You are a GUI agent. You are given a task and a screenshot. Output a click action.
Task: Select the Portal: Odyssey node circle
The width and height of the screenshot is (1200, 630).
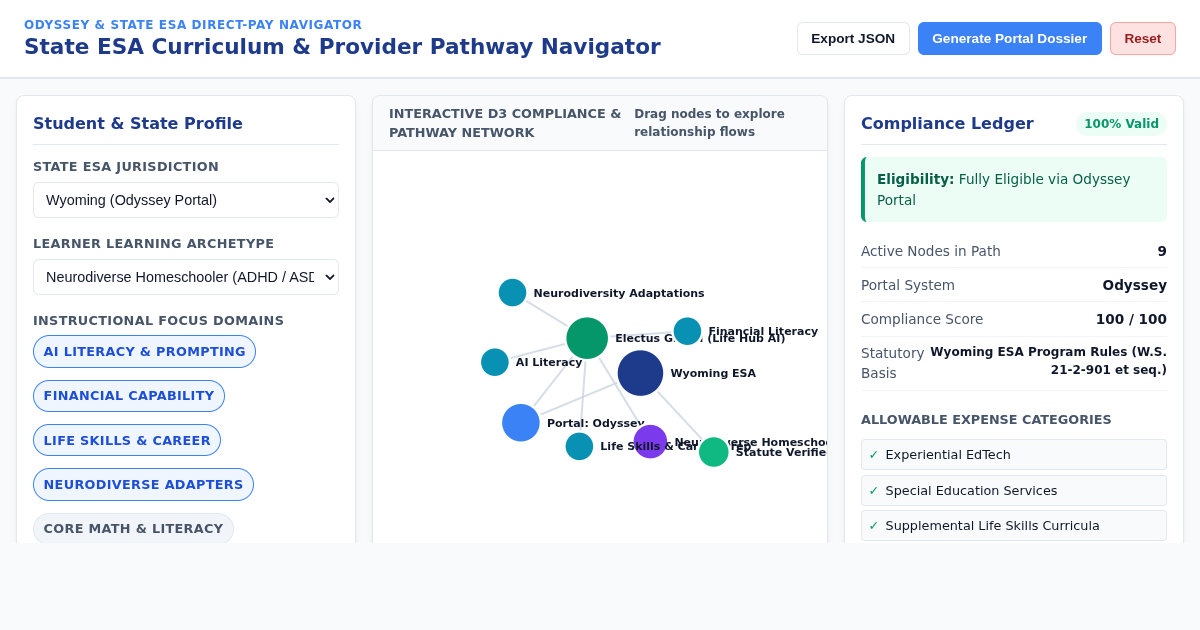(x=521, y=423)
